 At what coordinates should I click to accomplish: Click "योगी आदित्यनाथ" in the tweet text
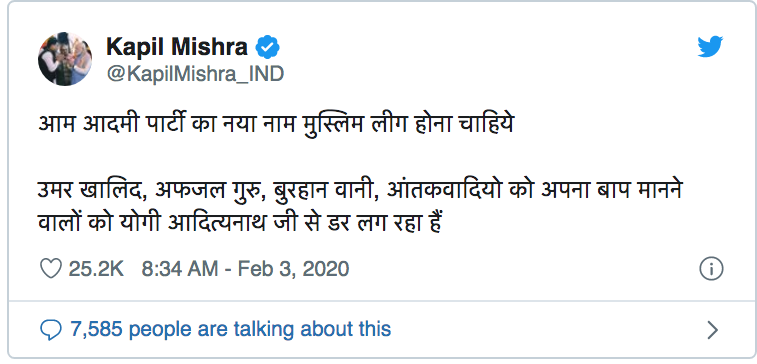point(240,223)
